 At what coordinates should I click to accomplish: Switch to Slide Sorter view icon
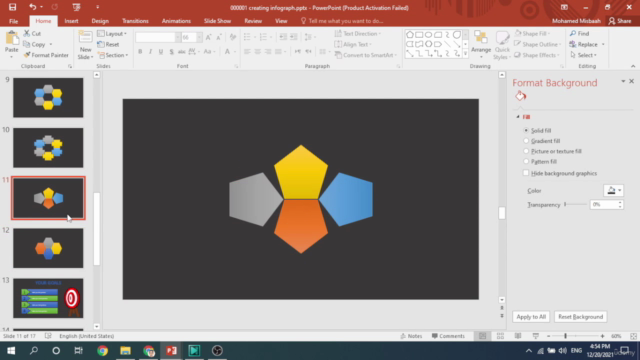(x=500, y=336)
